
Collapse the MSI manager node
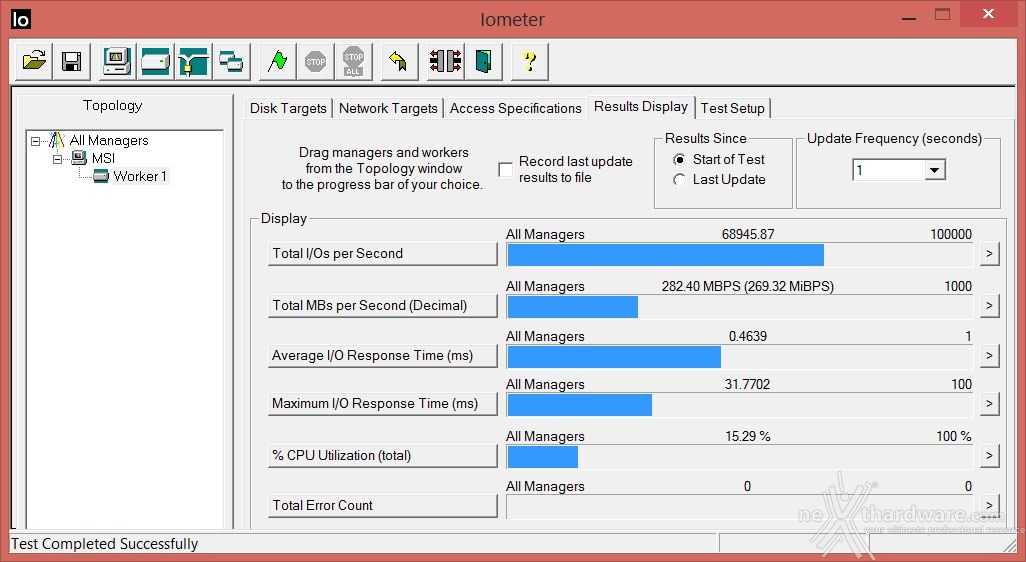pos(58,159)
